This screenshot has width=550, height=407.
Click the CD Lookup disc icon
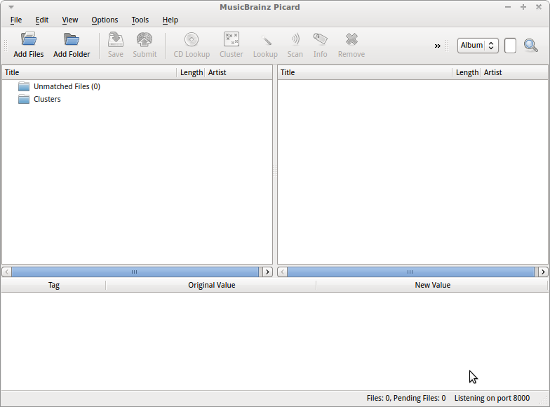tap(192, 39)
